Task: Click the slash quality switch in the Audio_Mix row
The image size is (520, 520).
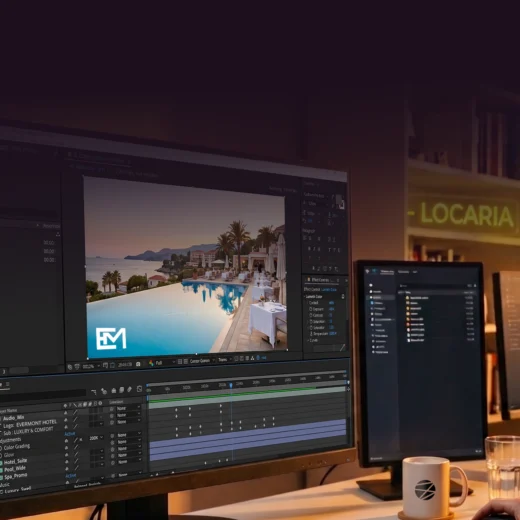Action: 76,412
